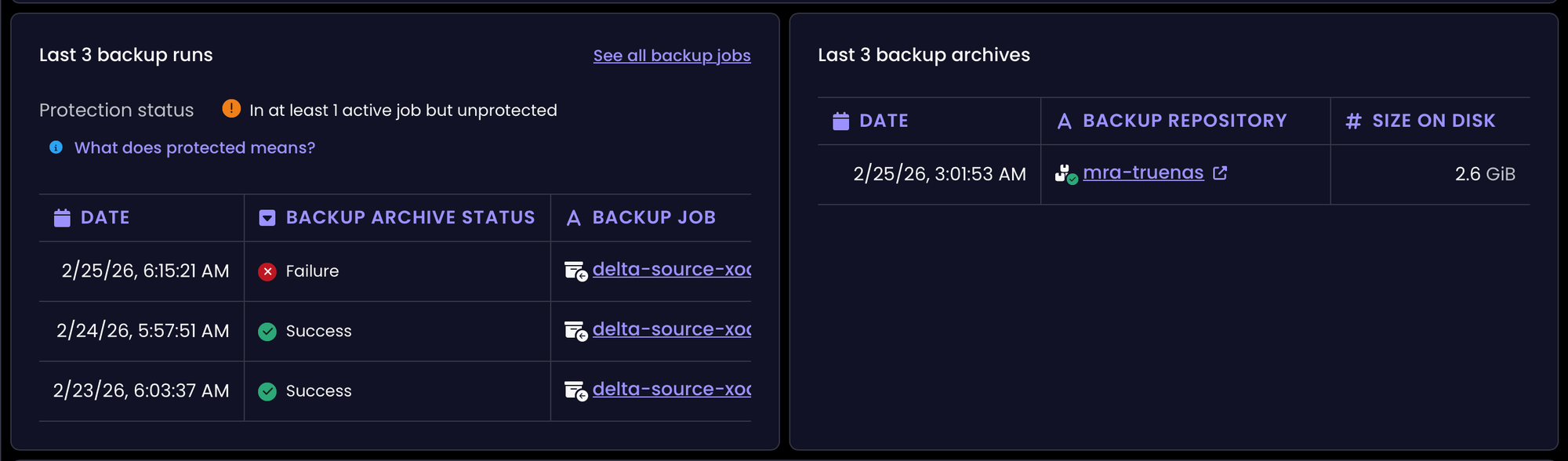The height and width of the screenshot is (461, 1568).
Task: Open delta-source job link from the failed run
Action: click(x=671, y=270)
